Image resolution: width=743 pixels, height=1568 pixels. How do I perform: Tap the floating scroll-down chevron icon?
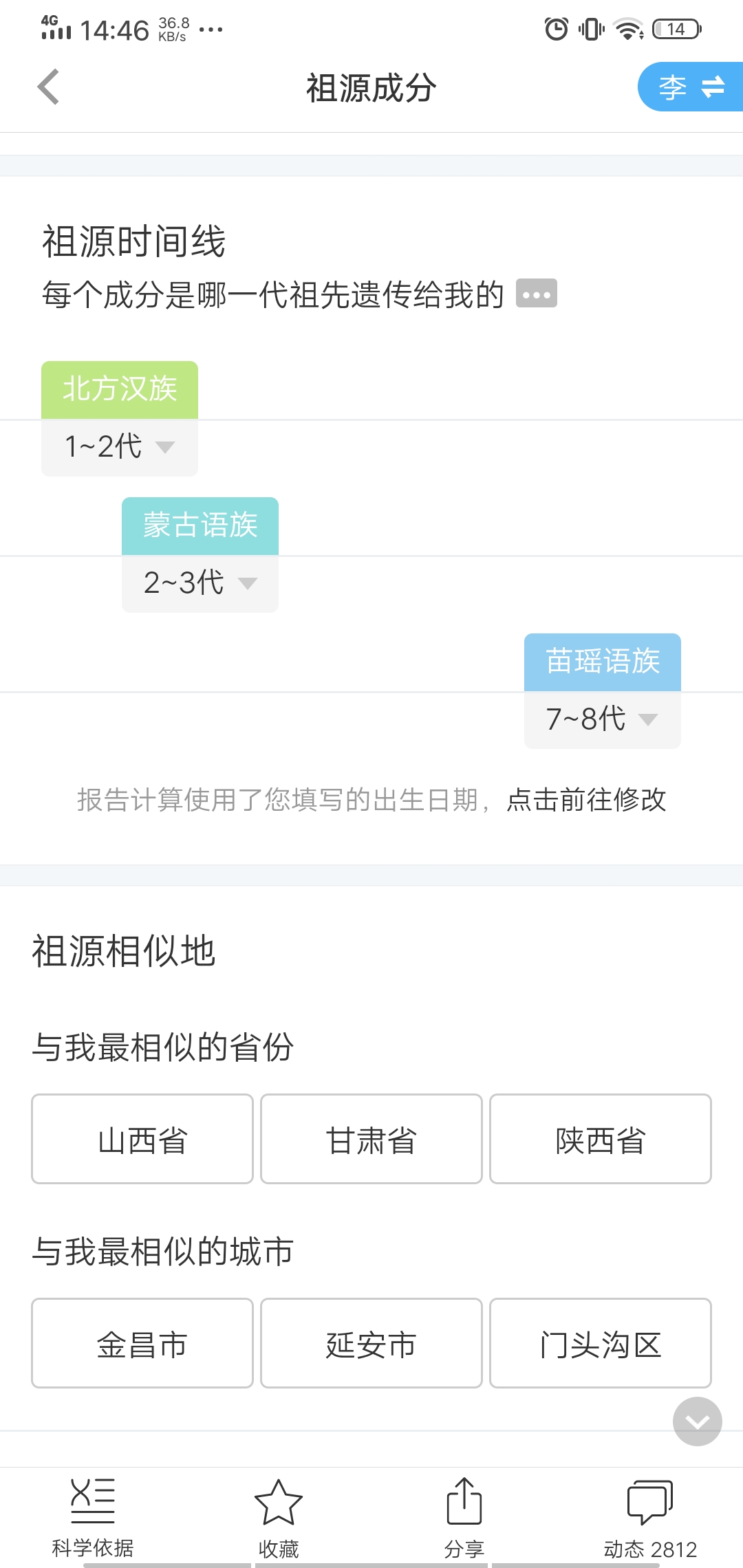(697, 1422)
